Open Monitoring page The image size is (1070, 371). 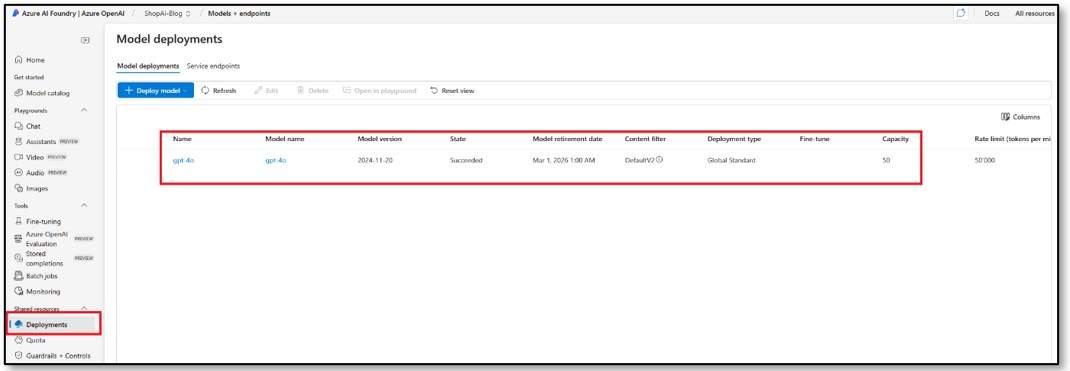38,291
